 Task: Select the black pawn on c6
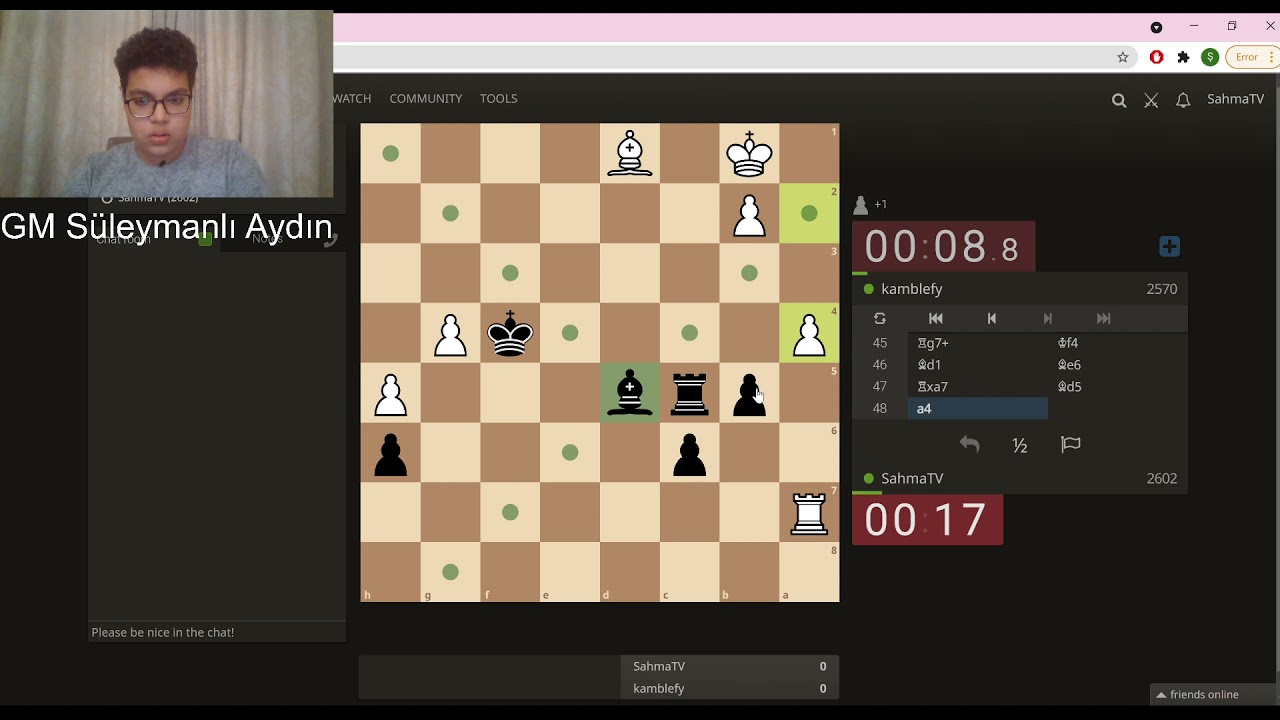click(690, 453)
